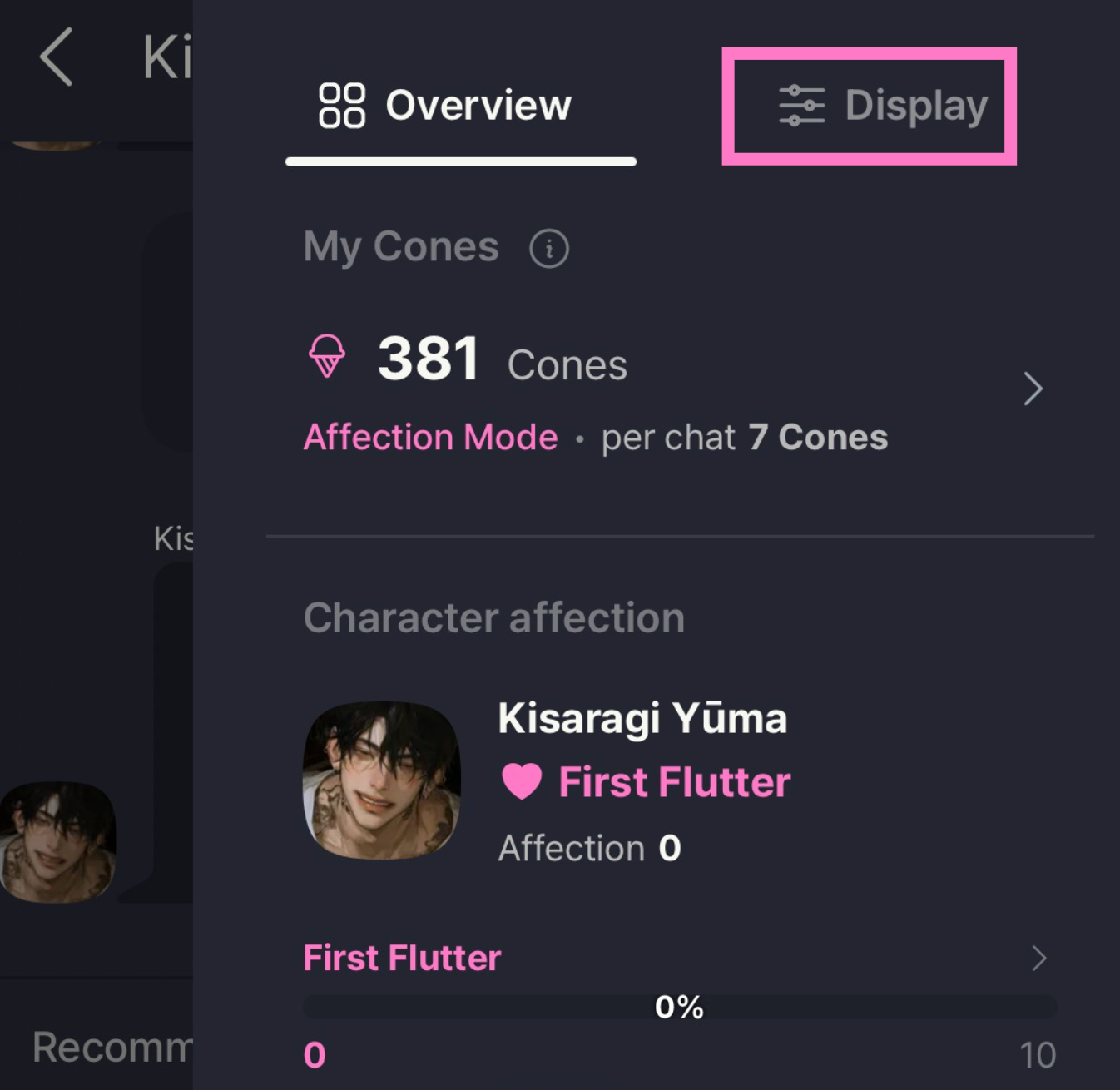The image size is (1120, 1090).
Task: Open the My Cones info icon
Action: click(549, 248)
